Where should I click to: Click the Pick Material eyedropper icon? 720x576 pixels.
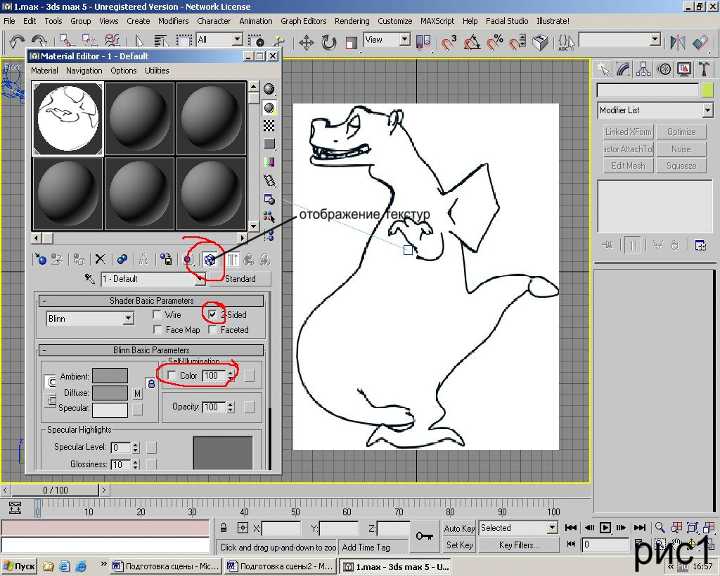point(91,279)
